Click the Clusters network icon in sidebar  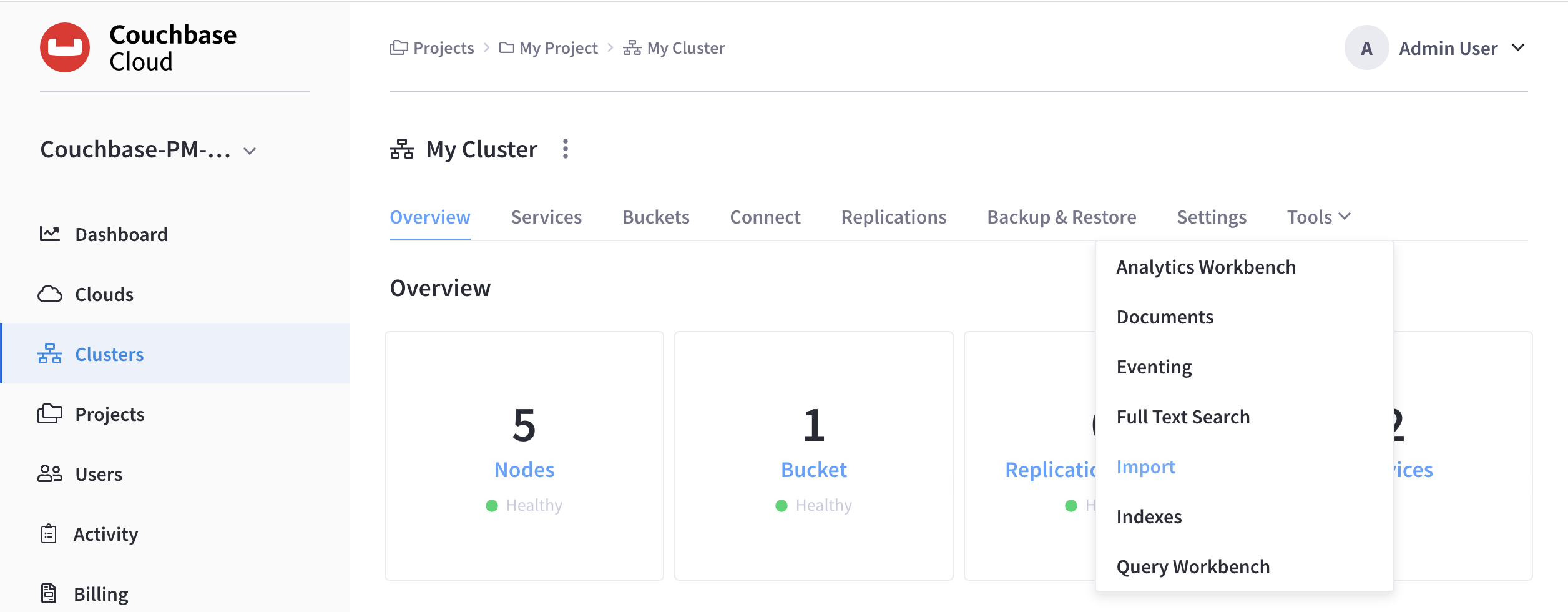point(50,354)
